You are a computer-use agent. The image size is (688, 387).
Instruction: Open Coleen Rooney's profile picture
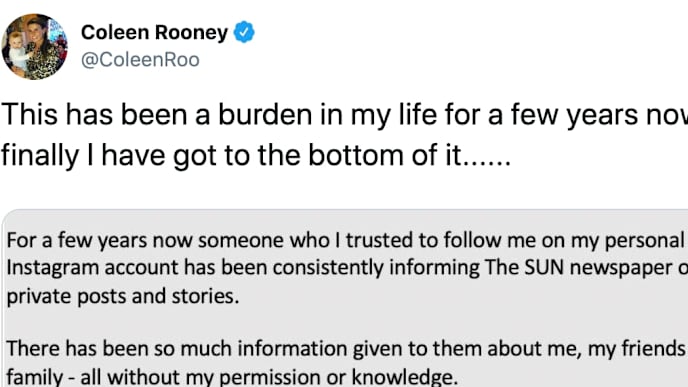coord(34,47)
